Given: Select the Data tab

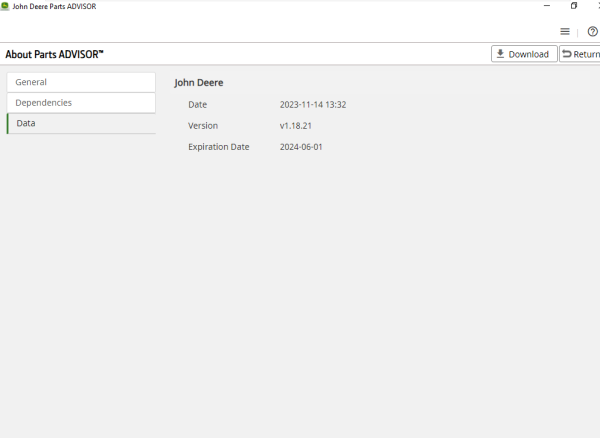Looking at the screenshot, I should point(81,124).
